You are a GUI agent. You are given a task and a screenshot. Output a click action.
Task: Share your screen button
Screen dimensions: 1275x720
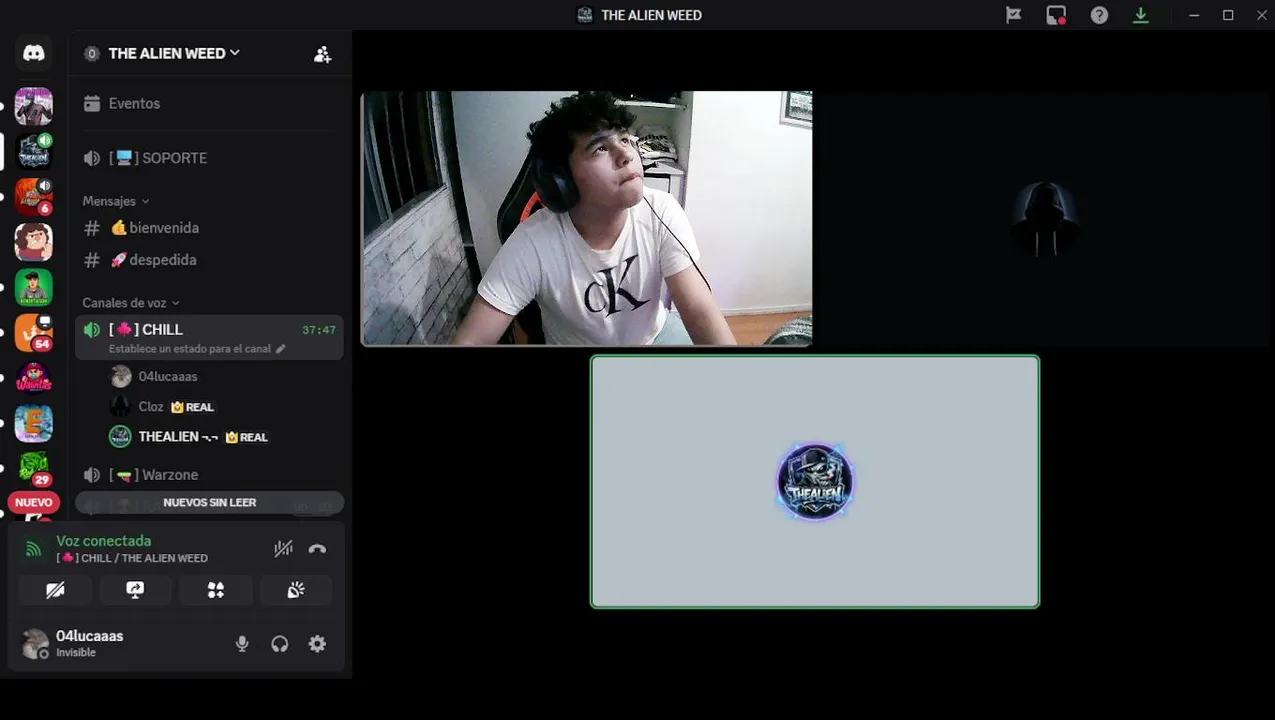point(135,590)
